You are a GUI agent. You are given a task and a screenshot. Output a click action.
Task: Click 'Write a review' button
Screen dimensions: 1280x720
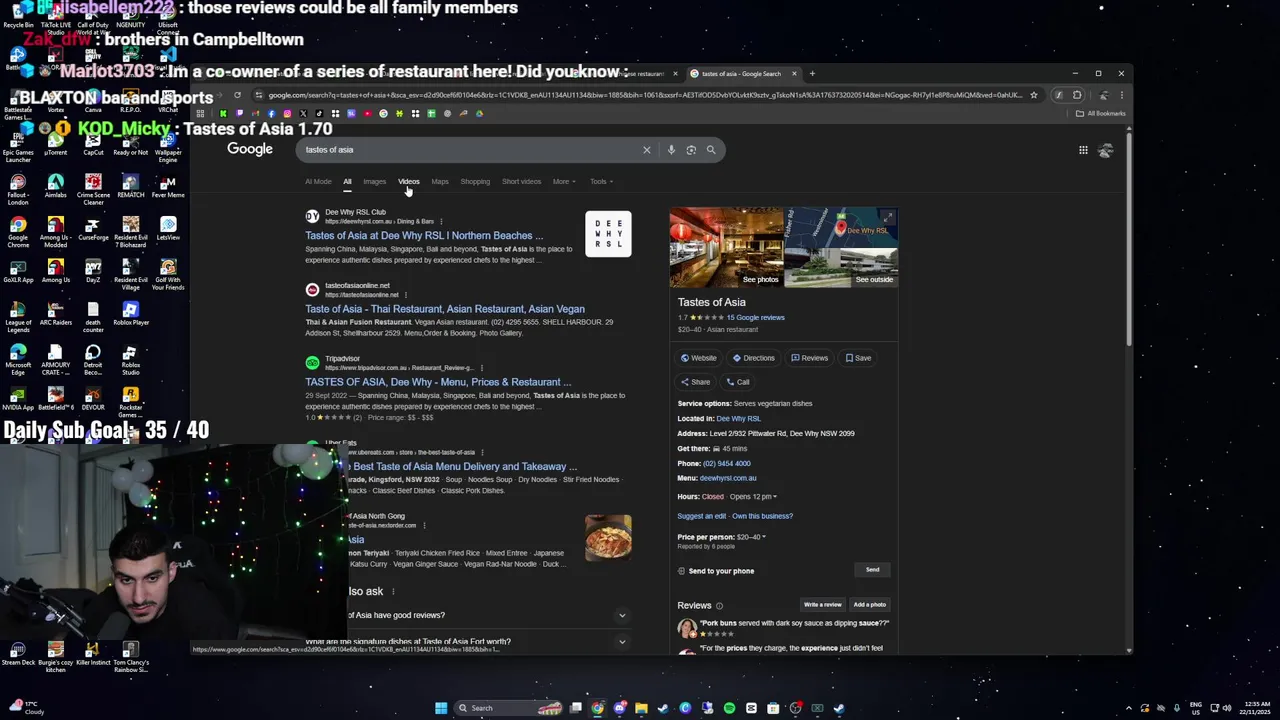tap(822, 605)
